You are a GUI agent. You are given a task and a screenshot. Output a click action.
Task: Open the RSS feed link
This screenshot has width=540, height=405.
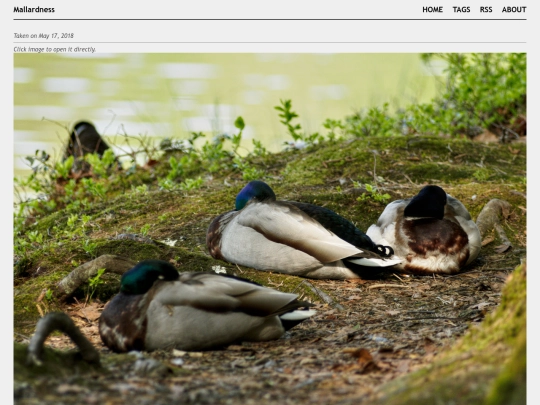click(486, 10)
